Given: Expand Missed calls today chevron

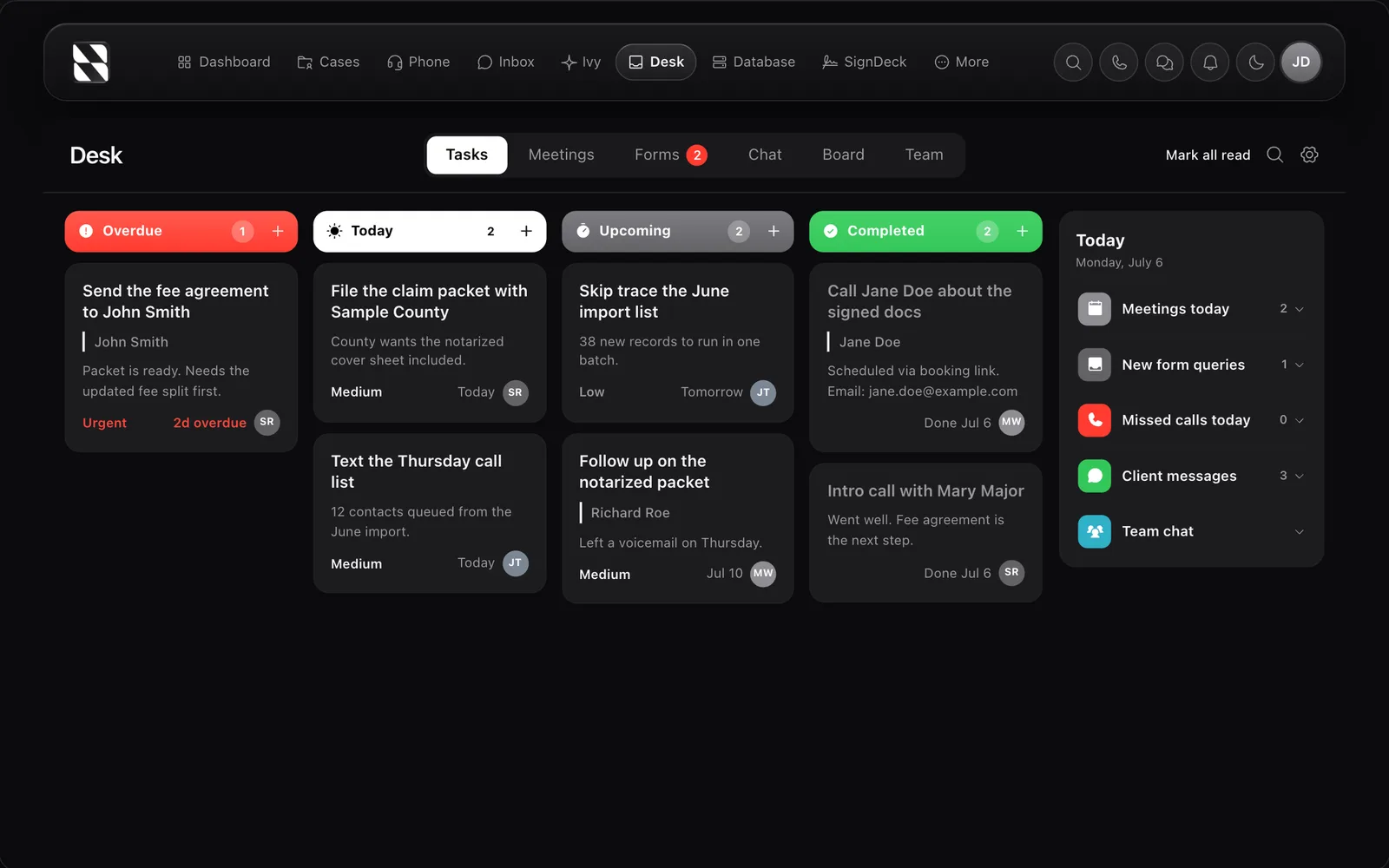Looking at the screenshot, I should (1300, 420).
